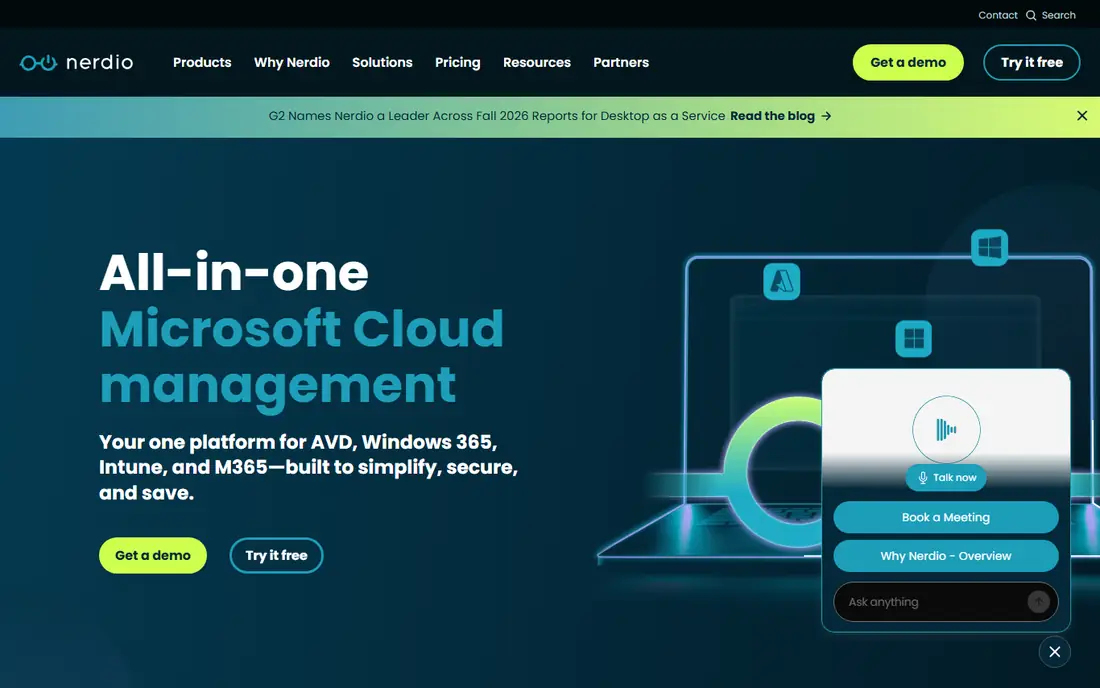The width and height of the screenshot is (1100, 688).
Task: Click the Contact link at the top
Action: (998, 15)
